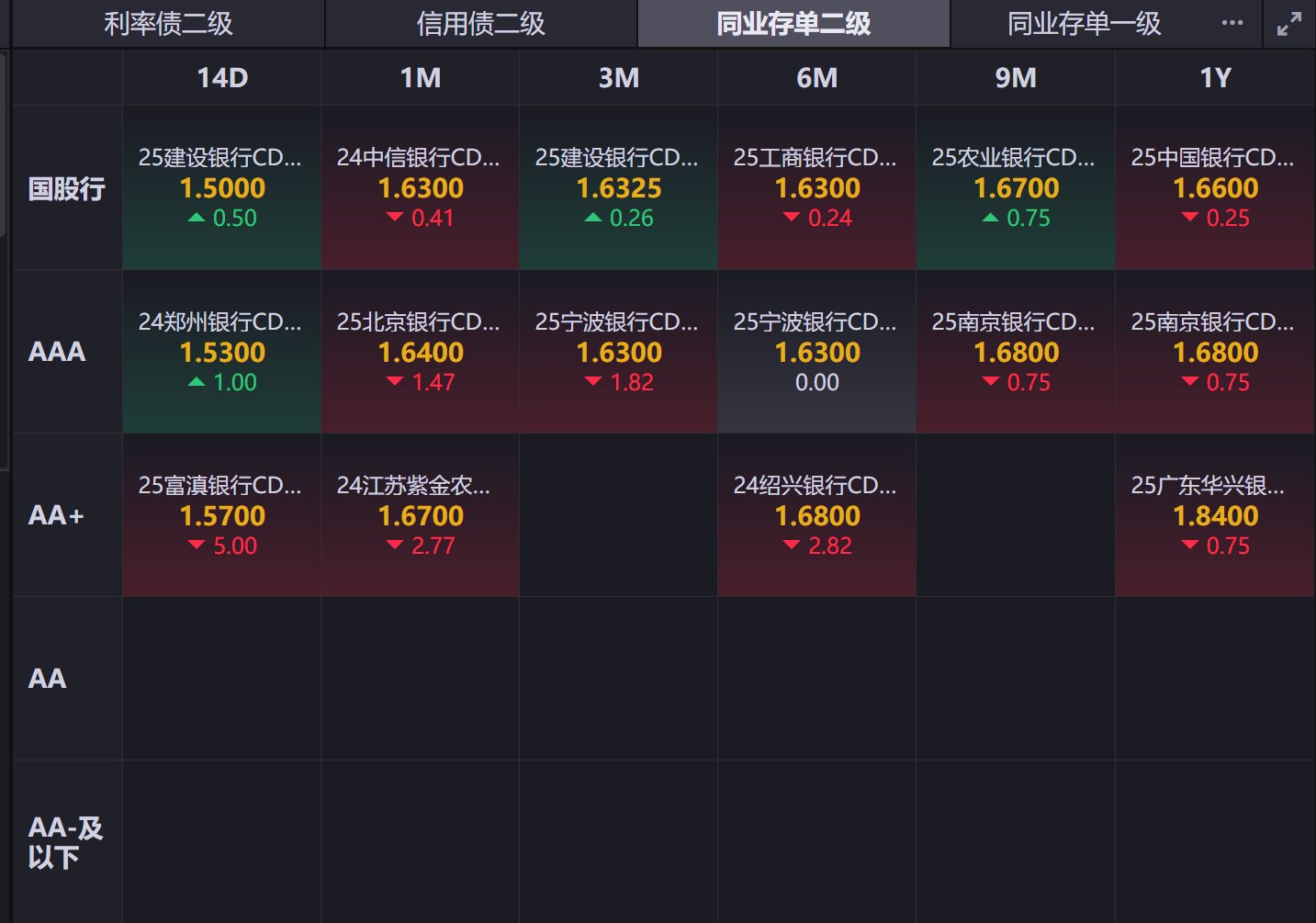Click the 5.00 down change value
1316x923 pixels.
pyautogui.click(x=235, y=546)
